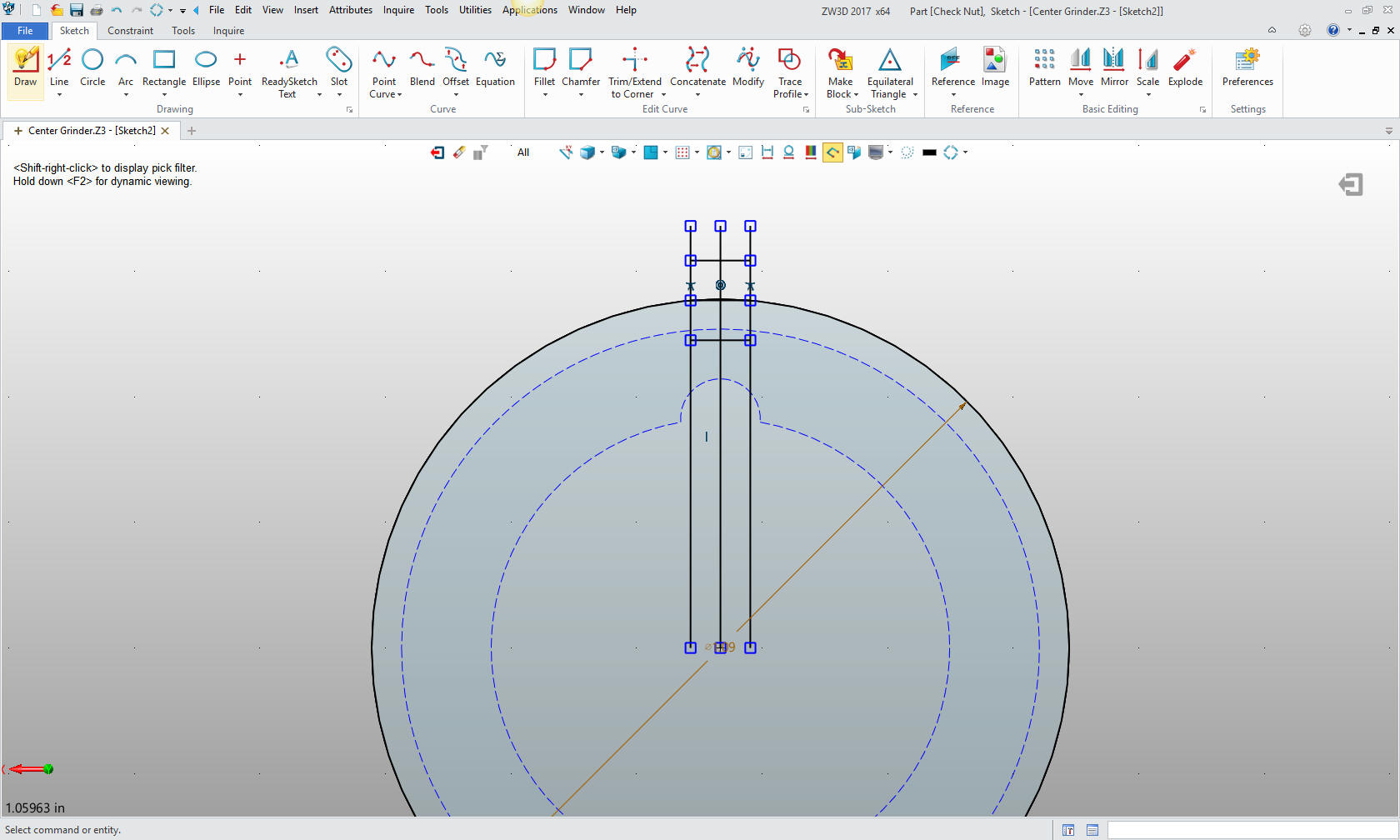Open sketch Preferences
1400x840 pixels.
click(1247, 67)
